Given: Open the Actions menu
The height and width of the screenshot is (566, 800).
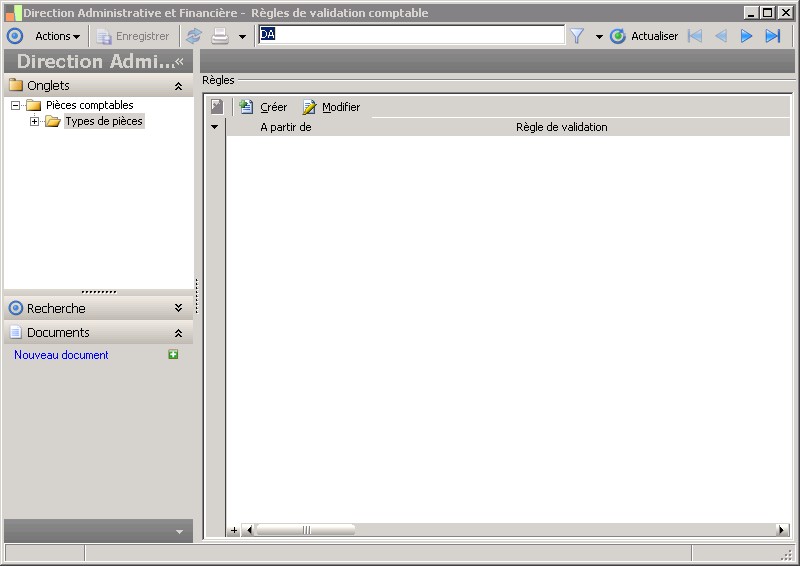Looking at the screenshot, I should click(57, 36).
